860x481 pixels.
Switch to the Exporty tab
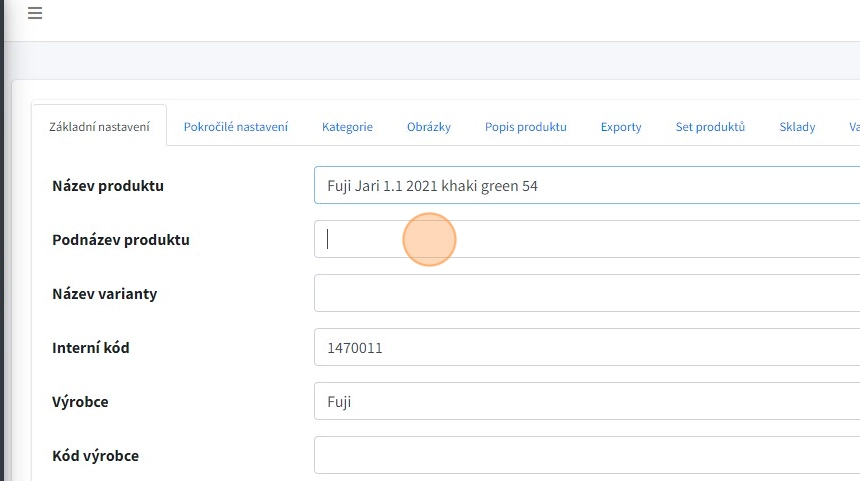pos(621,127)
